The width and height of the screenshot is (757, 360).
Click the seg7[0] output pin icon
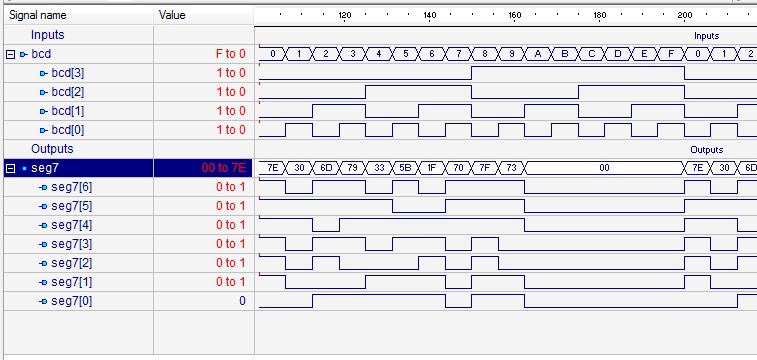pos(44,302)
